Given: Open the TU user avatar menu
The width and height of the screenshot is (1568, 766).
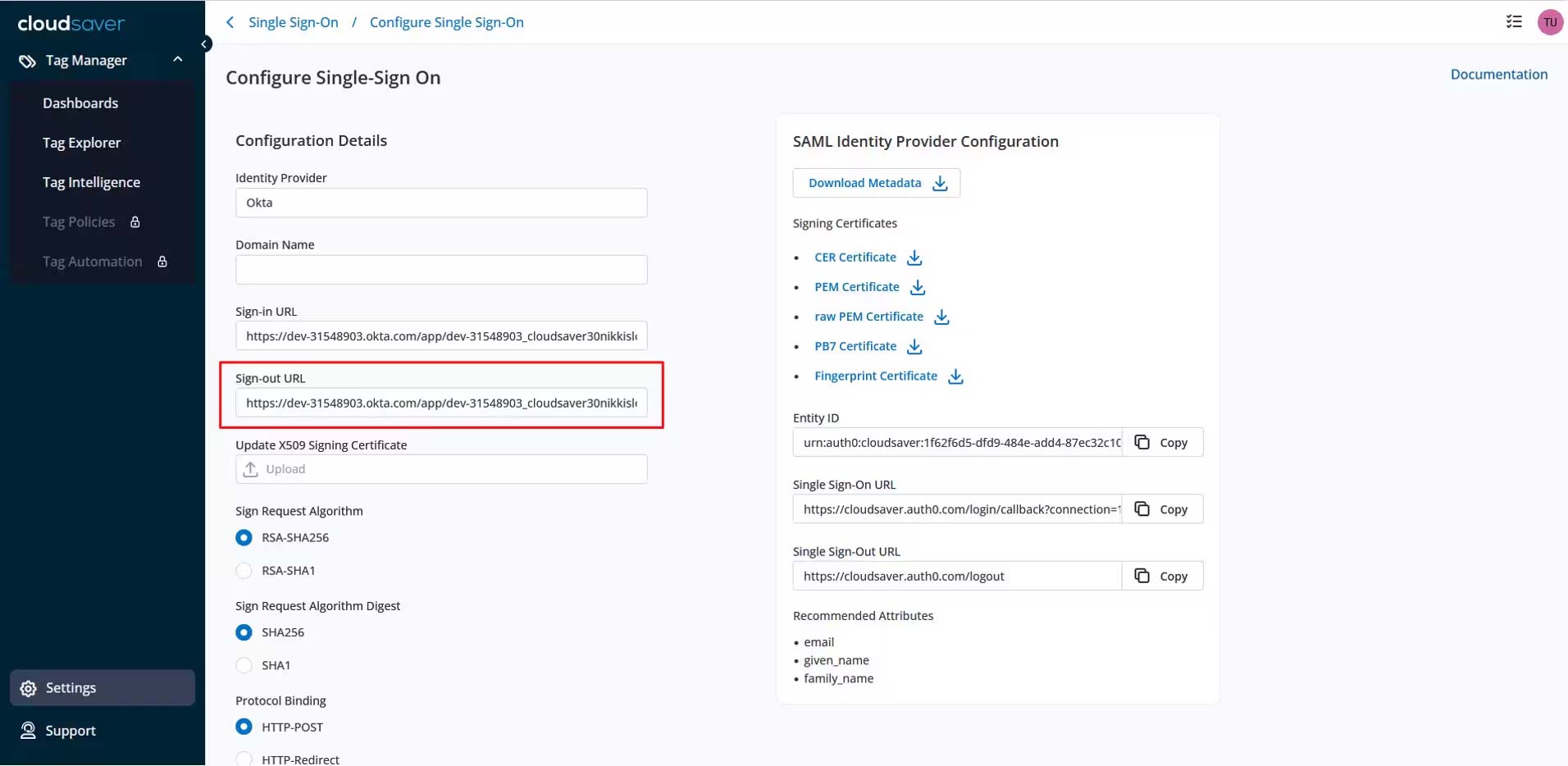Looking at the screenshot, I should click(x=1549, y=22).
